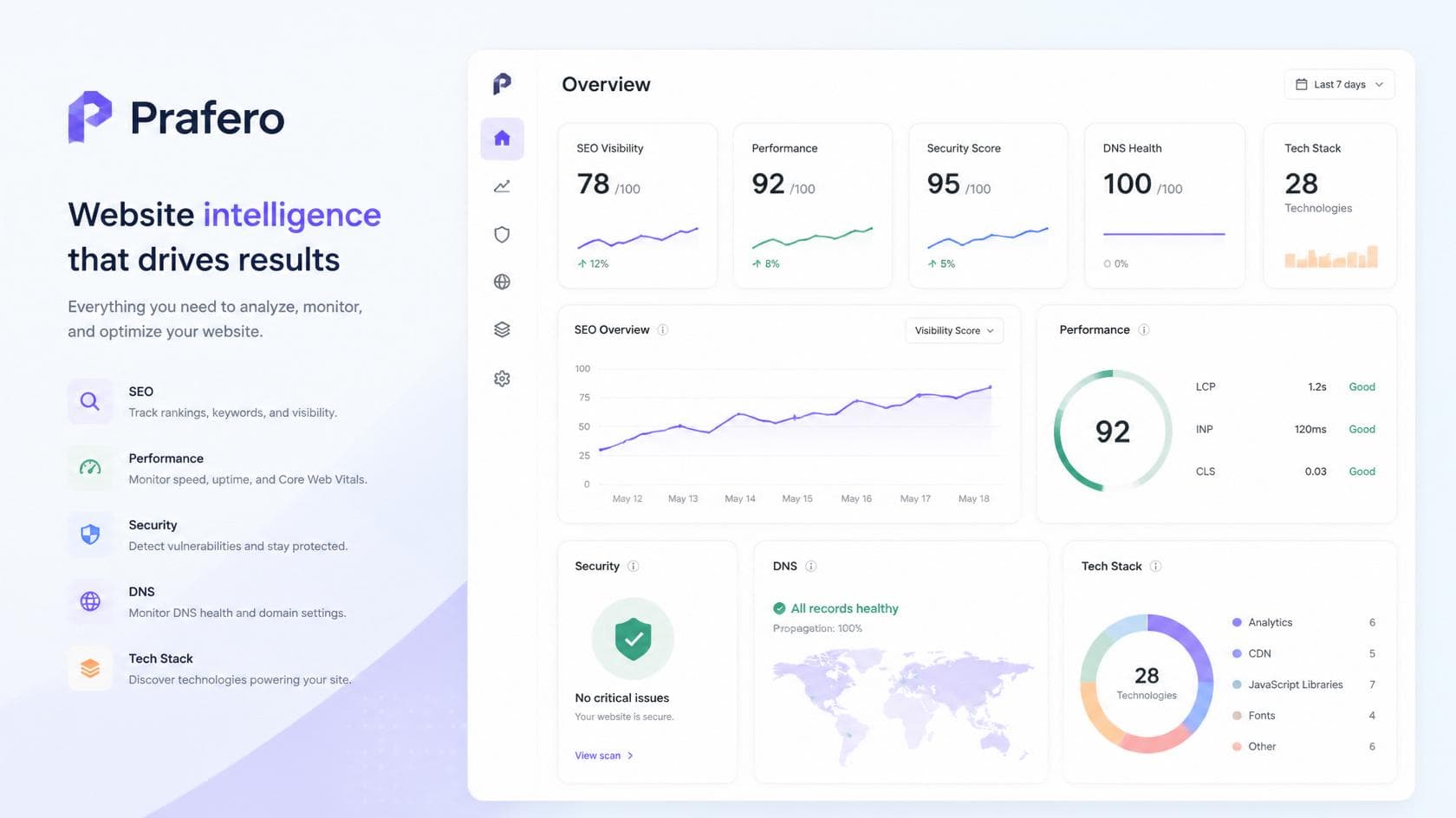Click the Analytics legend color dot
Image resolution: width=1456 pixels, height=818 pixels.
[x=1237, y=622]
